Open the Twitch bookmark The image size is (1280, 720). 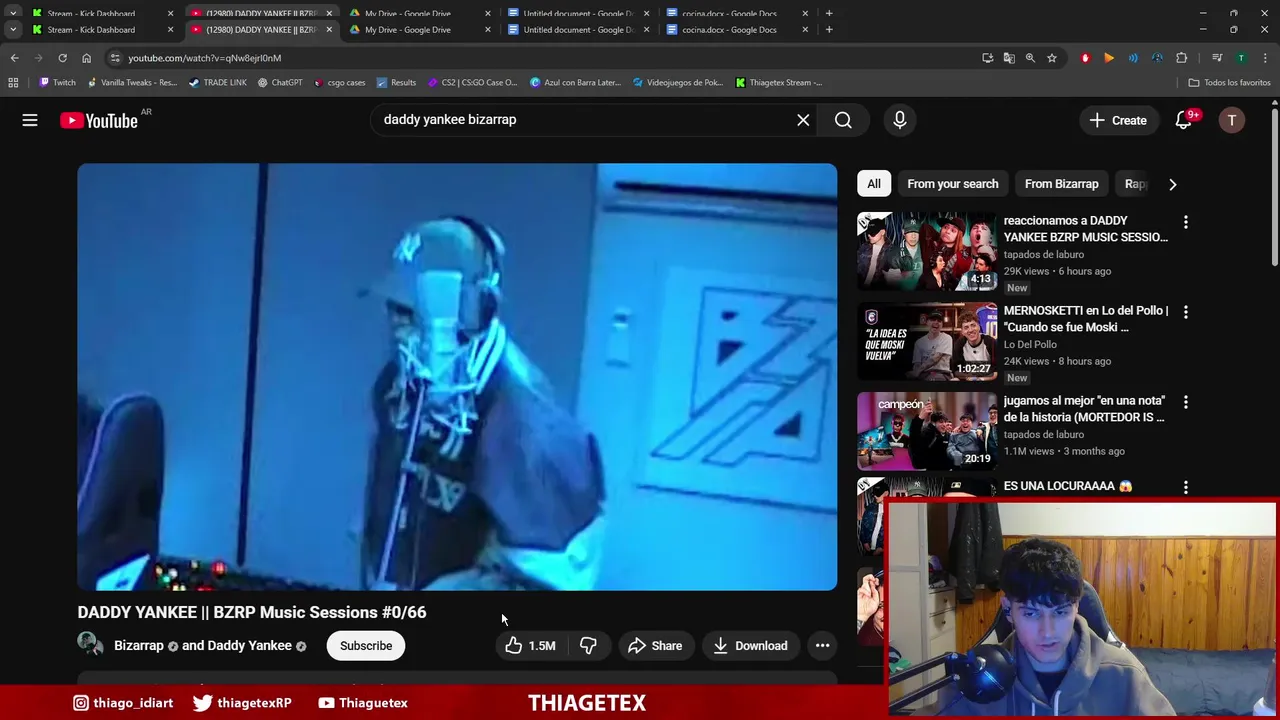pyautogui.click(x=57, y=83)
